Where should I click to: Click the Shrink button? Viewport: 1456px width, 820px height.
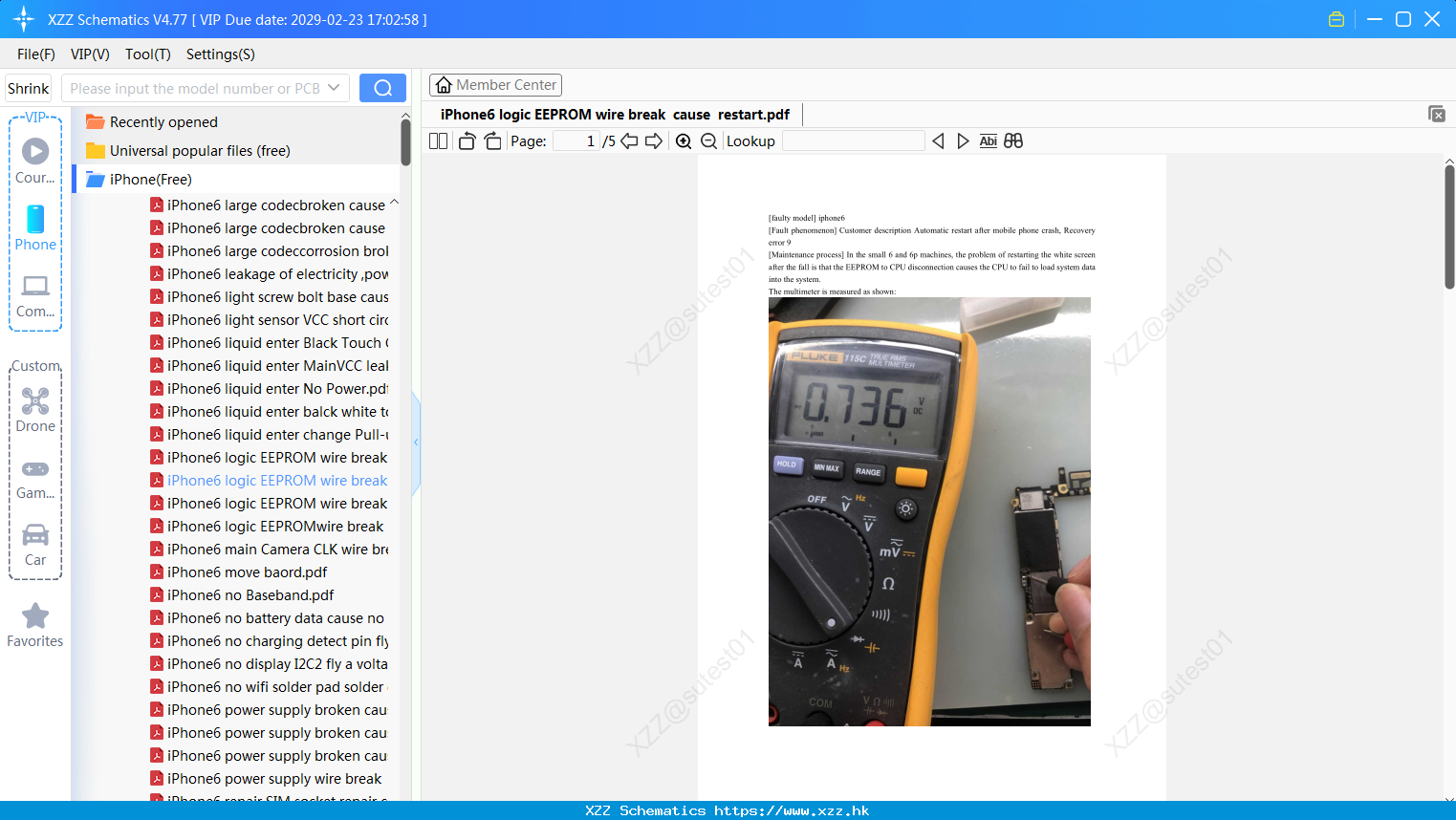(x=29, y=88)
